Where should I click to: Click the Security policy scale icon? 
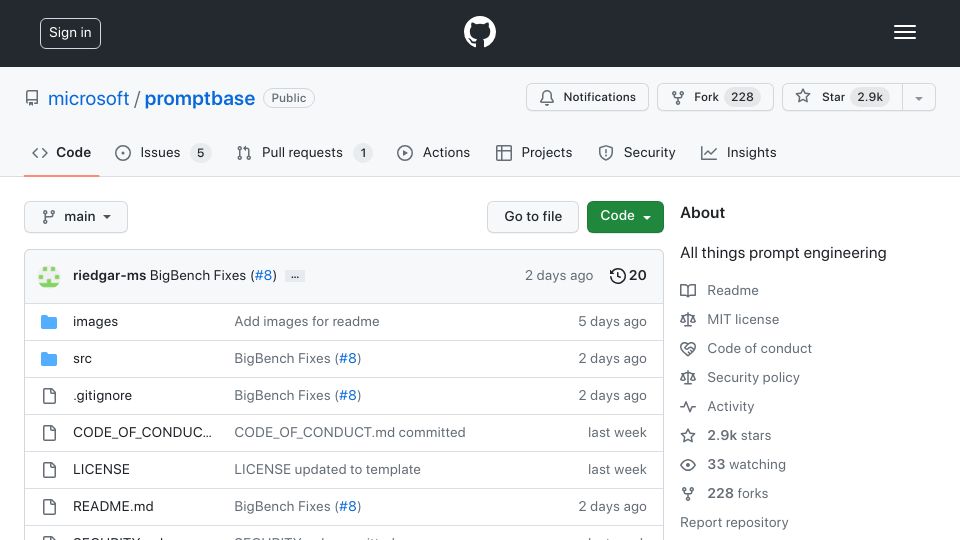(x=688, y=378)
